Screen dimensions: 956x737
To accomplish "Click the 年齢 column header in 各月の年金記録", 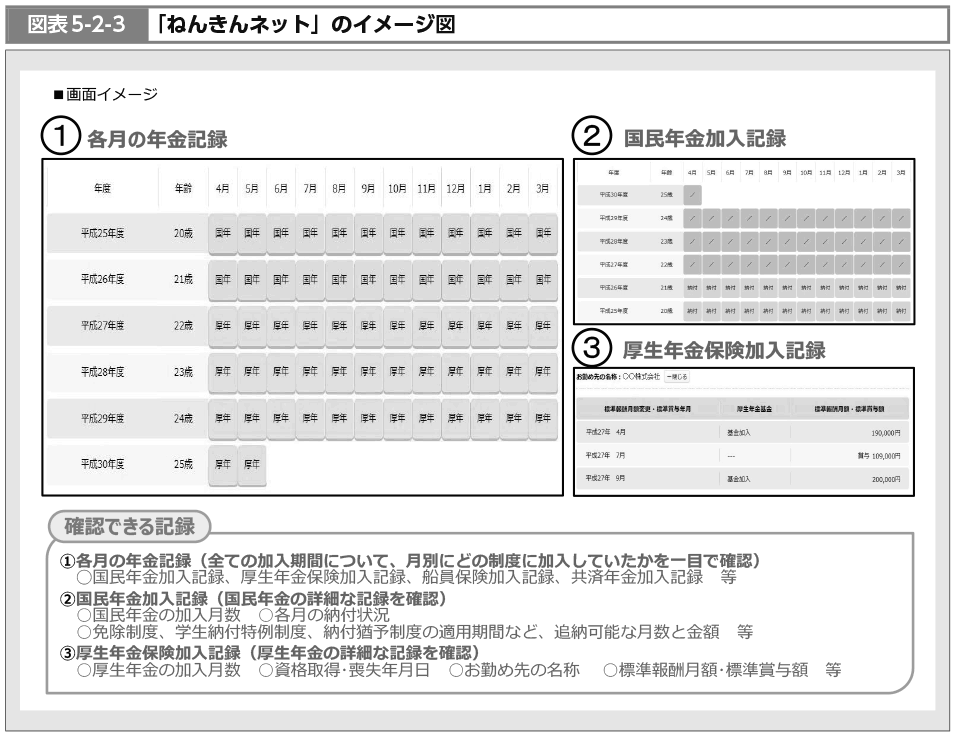I will (181, 187).
